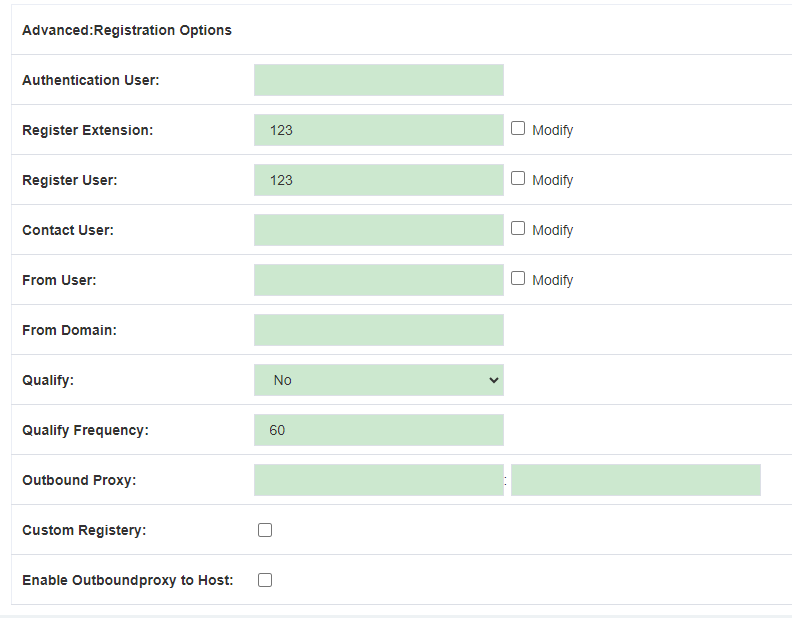Click the Outbound Proxy host field

click(379, 480)
